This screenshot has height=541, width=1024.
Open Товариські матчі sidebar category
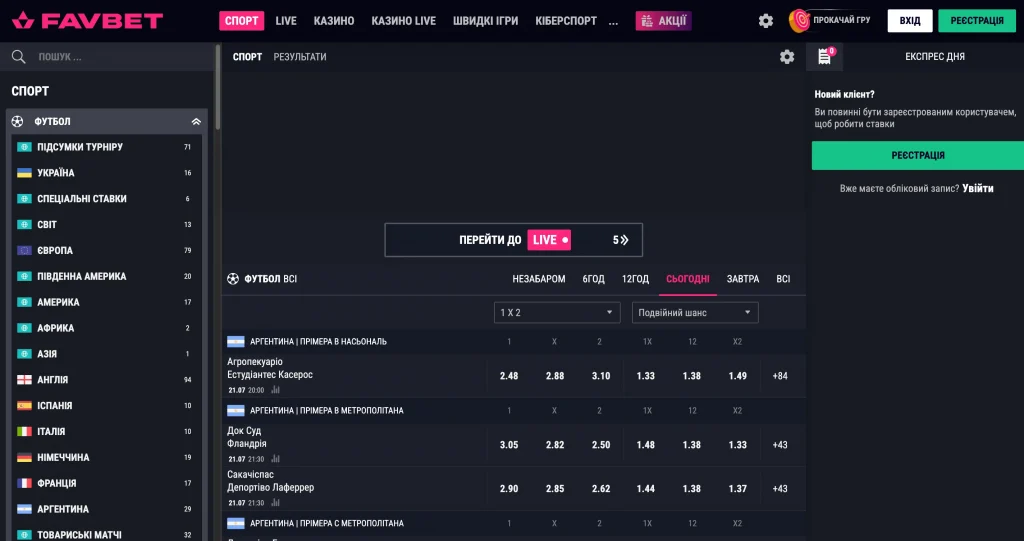[x=107, y=535]
